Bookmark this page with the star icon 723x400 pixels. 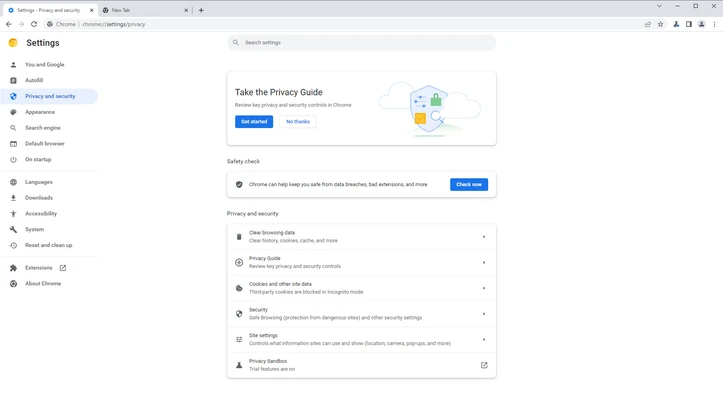660,24
